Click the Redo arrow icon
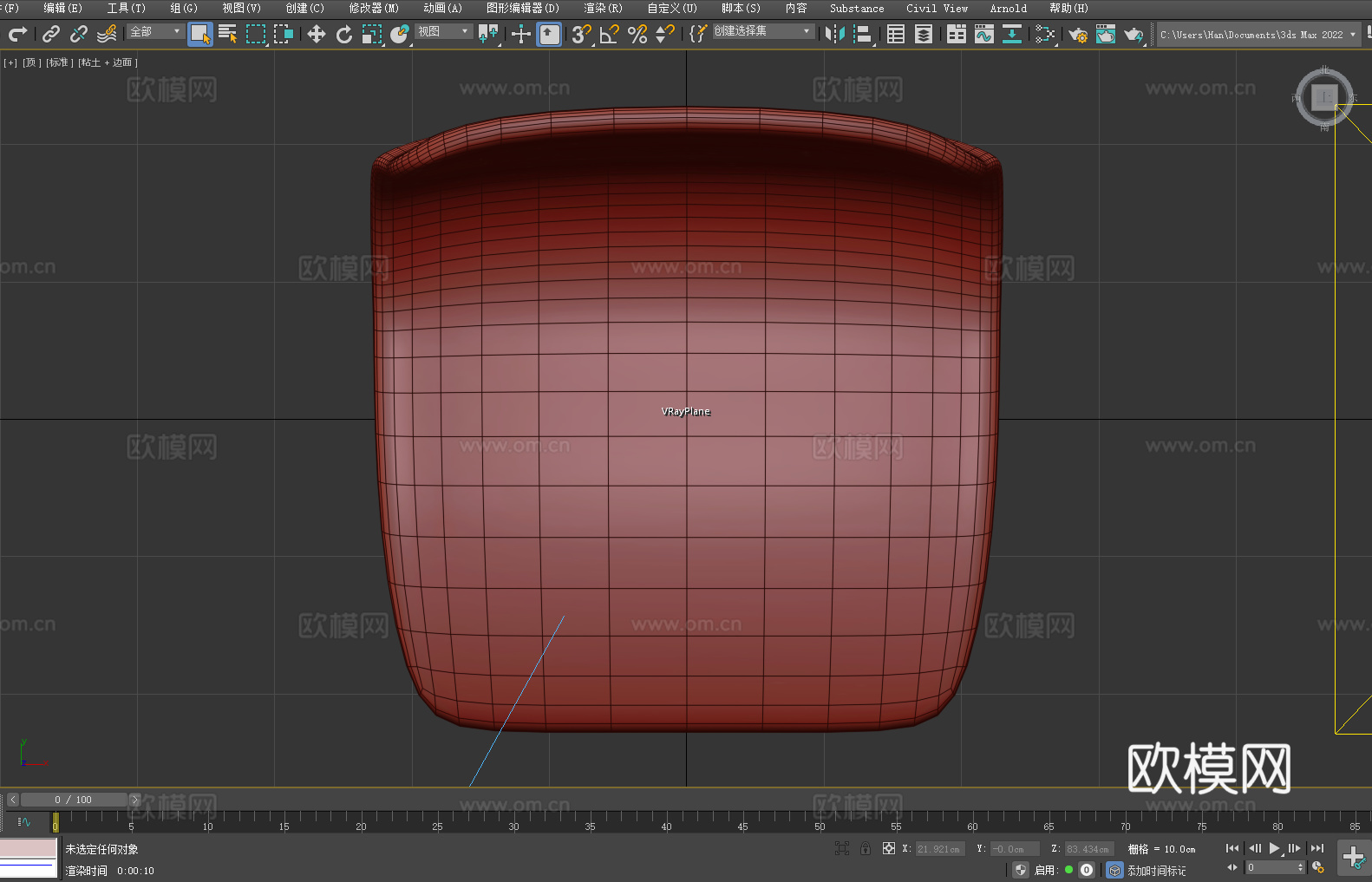The width and height of the screenshot is (1372, 882). pyautogui.click(x=17, y=34)
